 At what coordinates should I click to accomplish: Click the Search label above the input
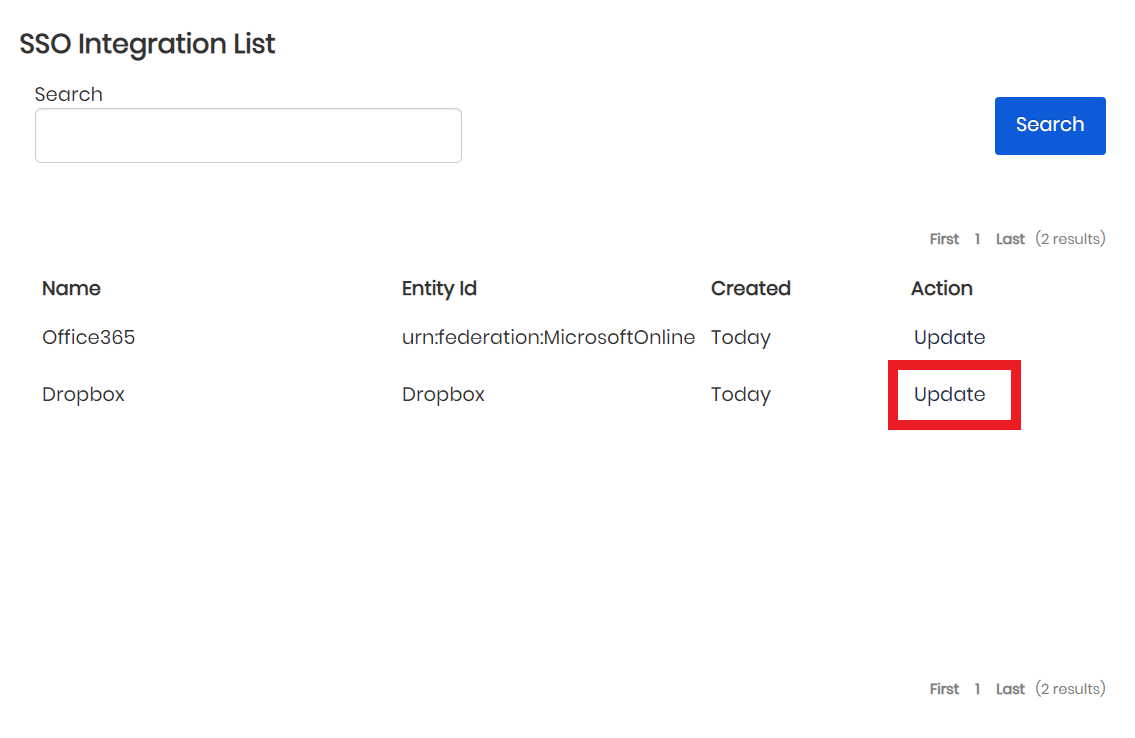[x=68, y=94]
